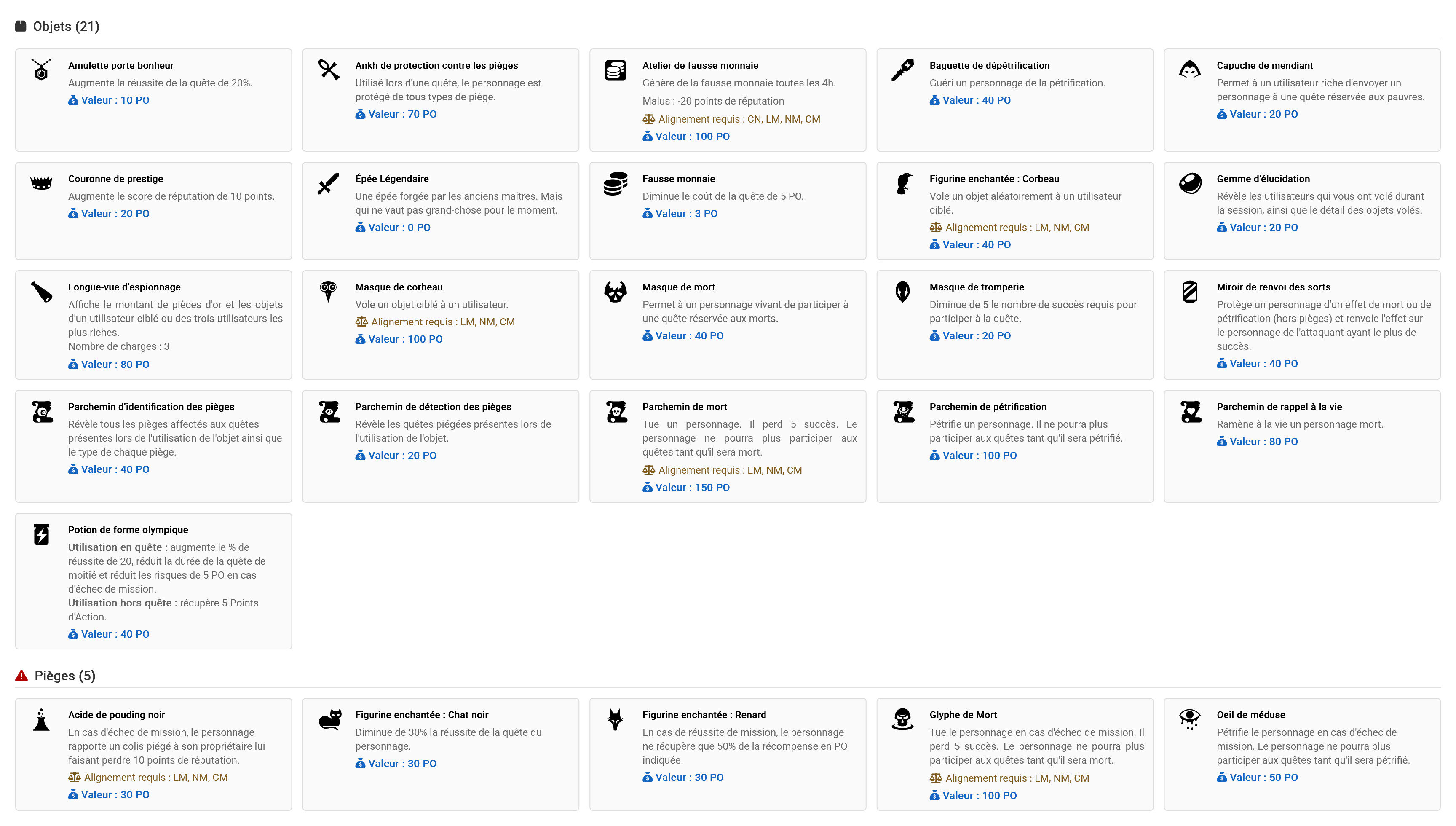Screen dimensions: 1456x826
Task: Click the Masque de mort skull mask icon
Action: (616, 292)
